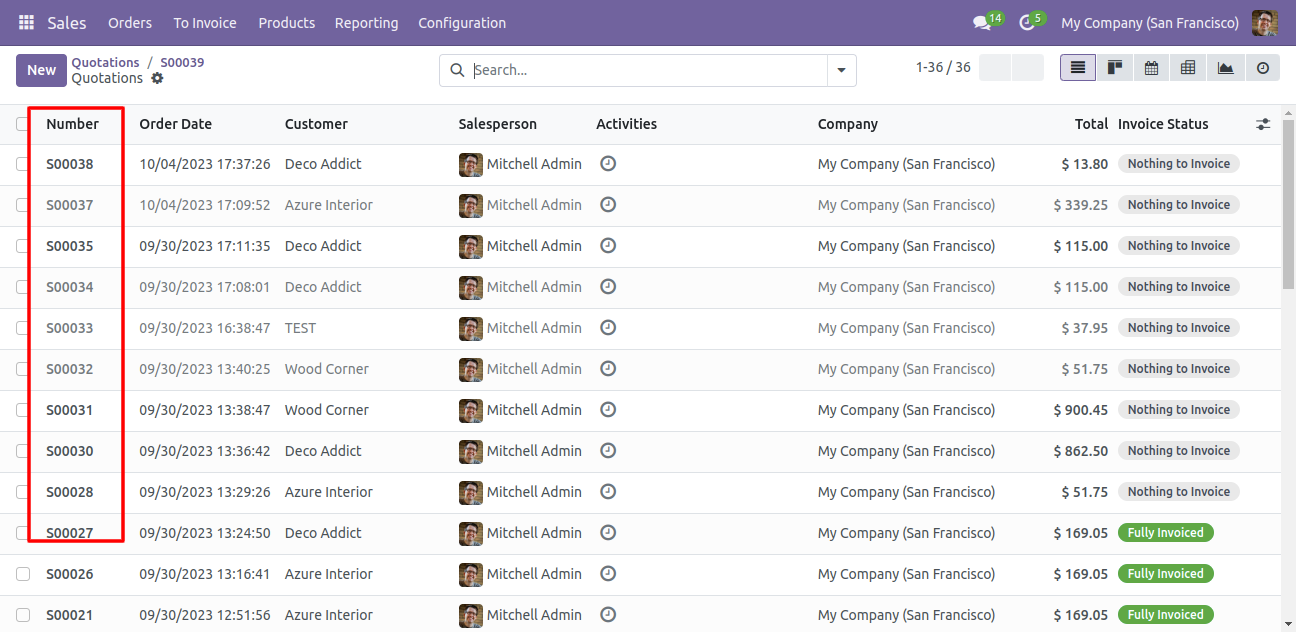Click in the Search input field
Screen dimensions: 1296x632
(x=648, y=70)
